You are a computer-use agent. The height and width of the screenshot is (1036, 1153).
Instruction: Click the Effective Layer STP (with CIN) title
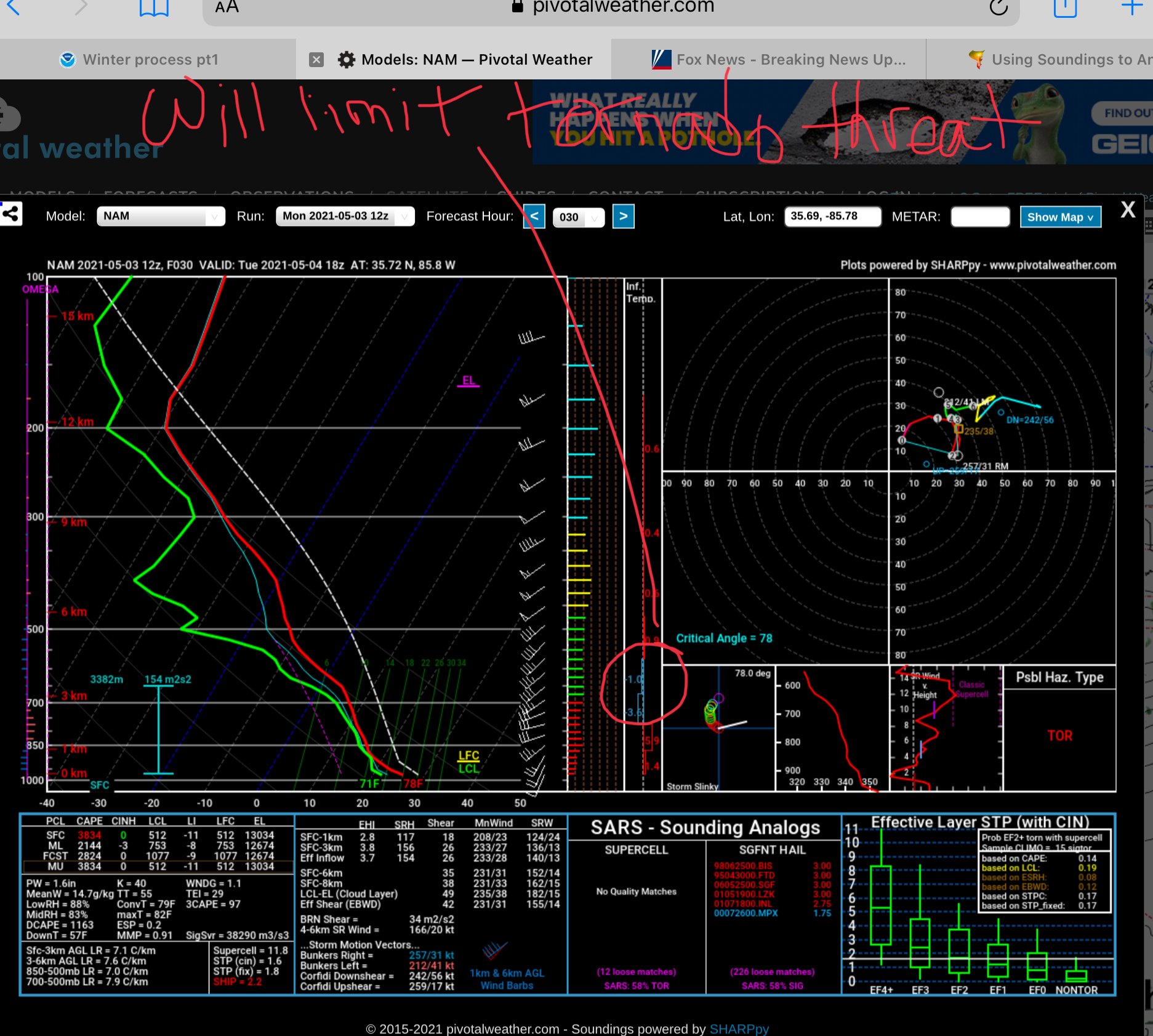click(x=980, y=822)
